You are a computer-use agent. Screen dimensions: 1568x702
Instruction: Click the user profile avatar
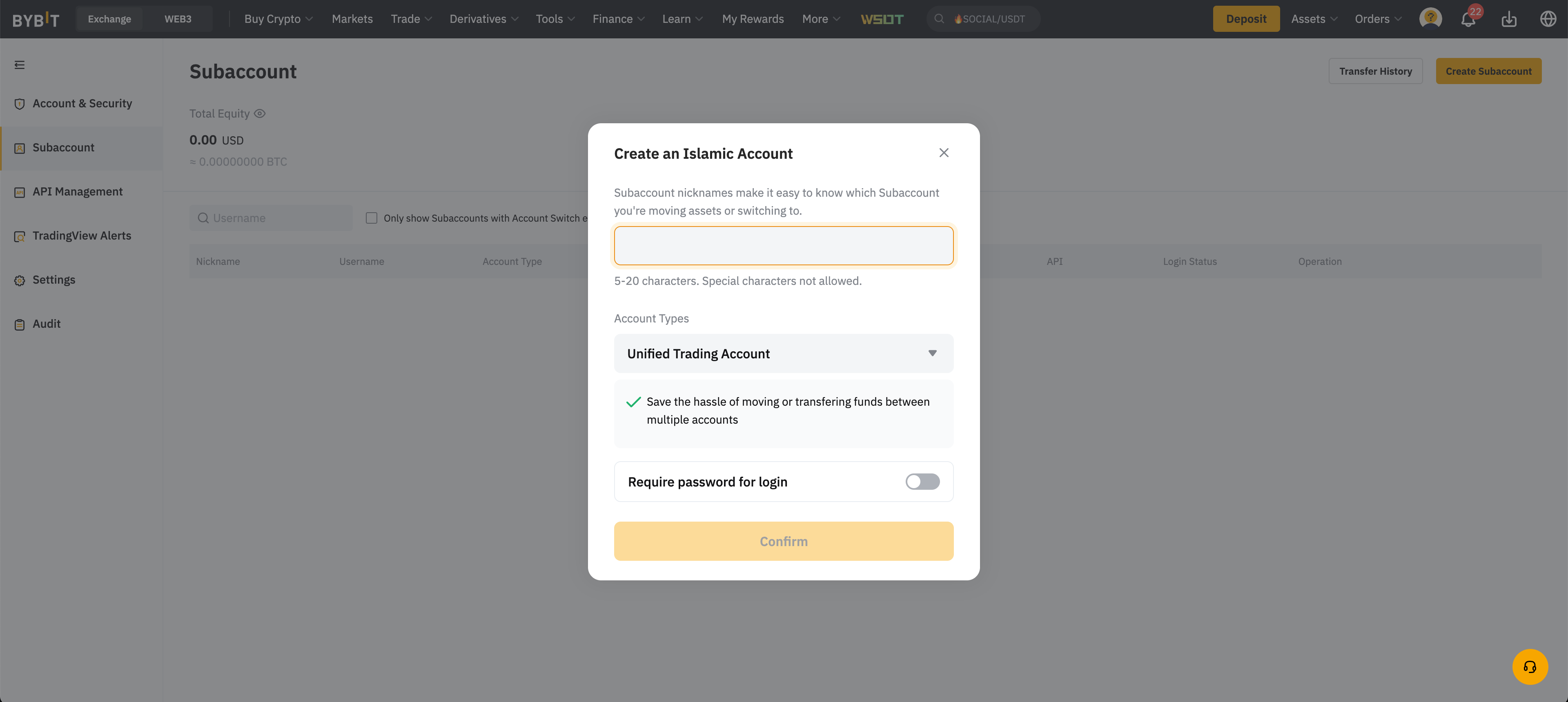point(1430,18)
